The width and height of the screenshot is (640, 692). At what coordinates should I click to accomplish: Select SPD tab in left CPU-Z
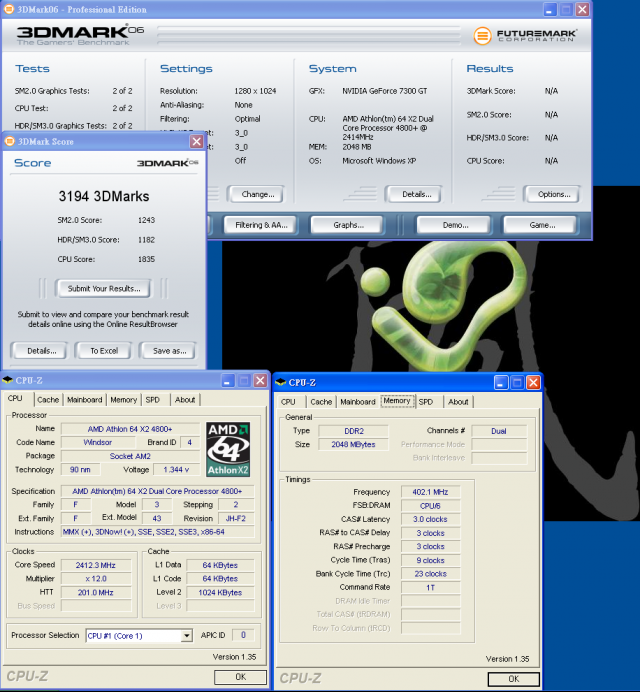pos(153,399)
